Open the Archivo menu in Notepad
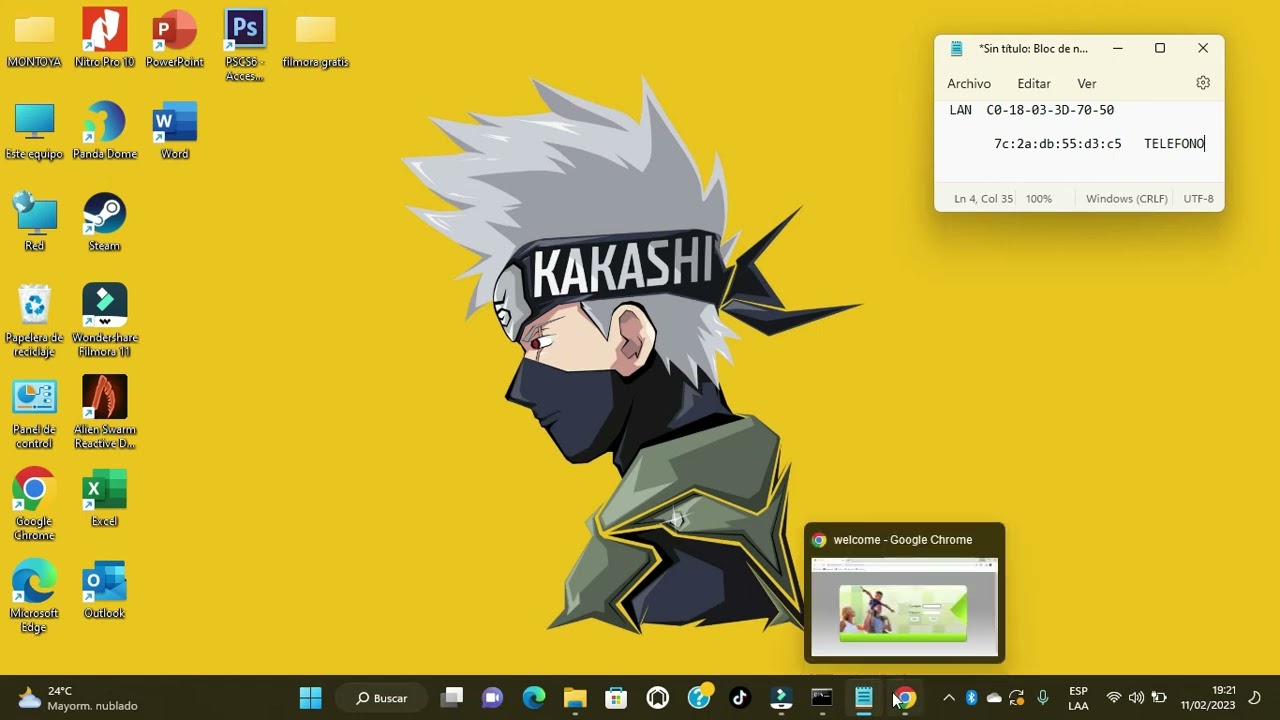Viewport: 1280px width, 720px height. click(969, 84)
